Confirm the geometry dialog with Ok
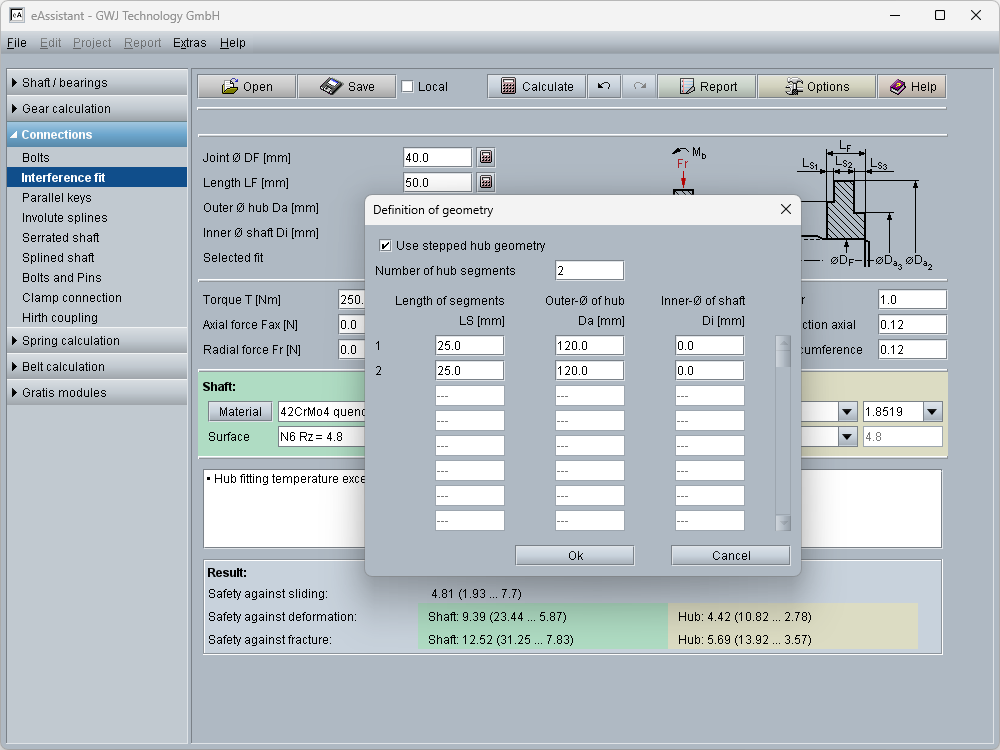Viewport: 1000px width, 750px height. click(575, 556)
